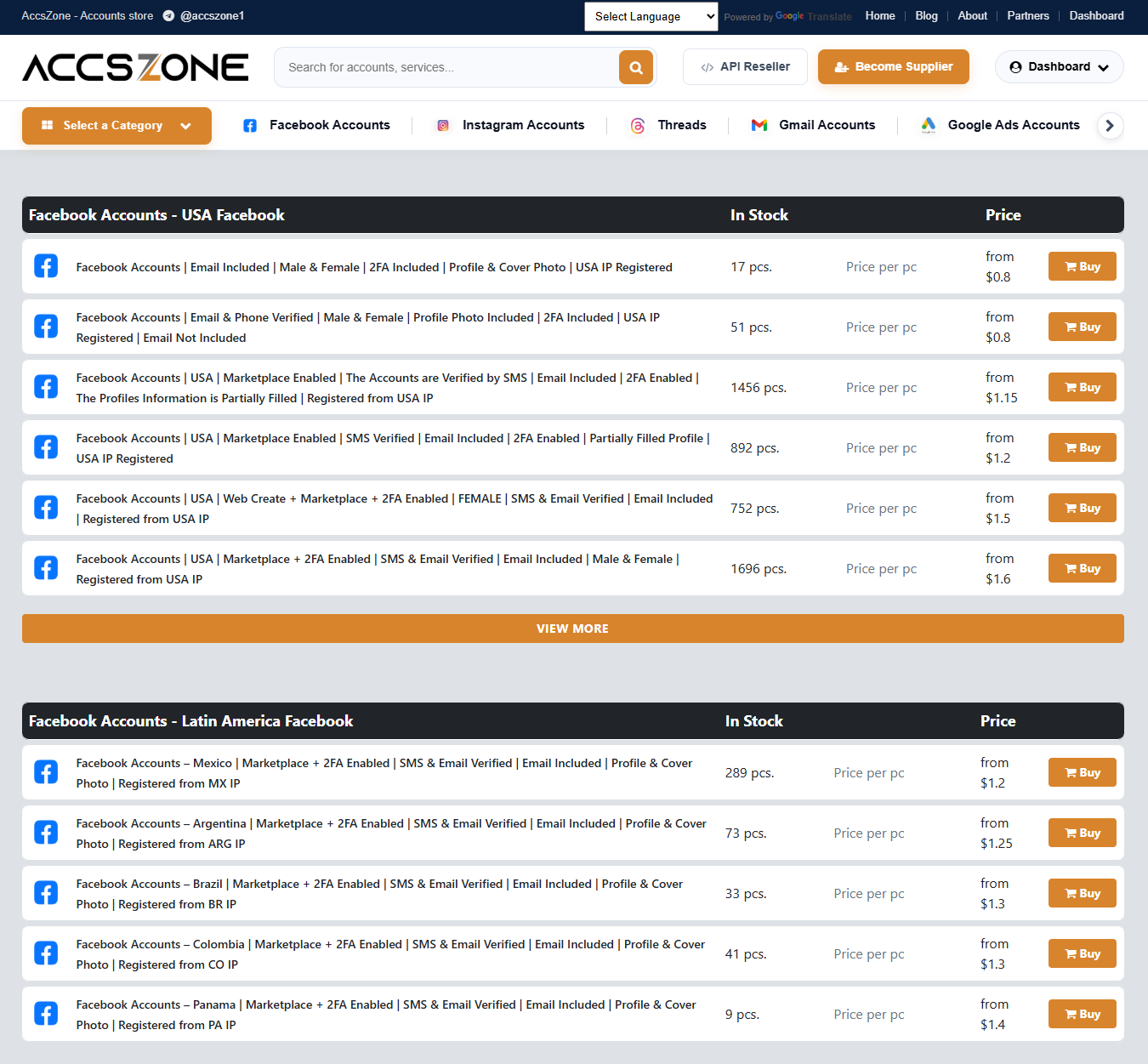The height and width of the screenshot is (1064, 1148).
Task: Click Instagram icon in category bar
Action: [443, 126]
